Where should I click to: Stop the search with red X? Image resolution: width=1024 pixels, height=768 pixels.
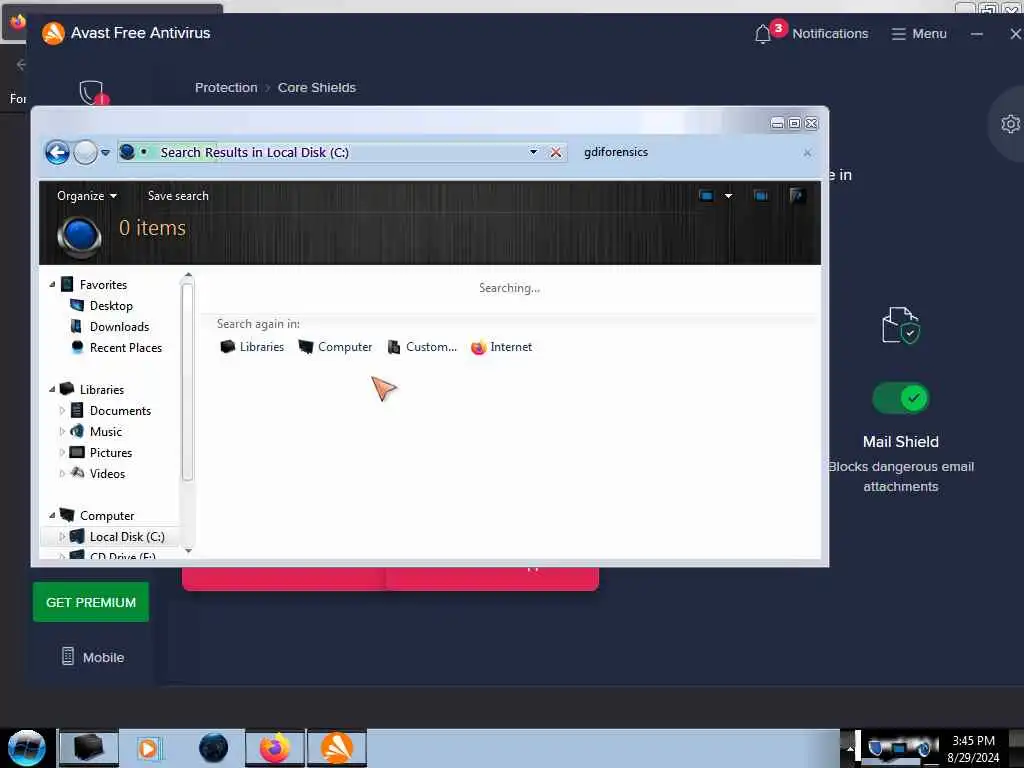click(556, 152)
